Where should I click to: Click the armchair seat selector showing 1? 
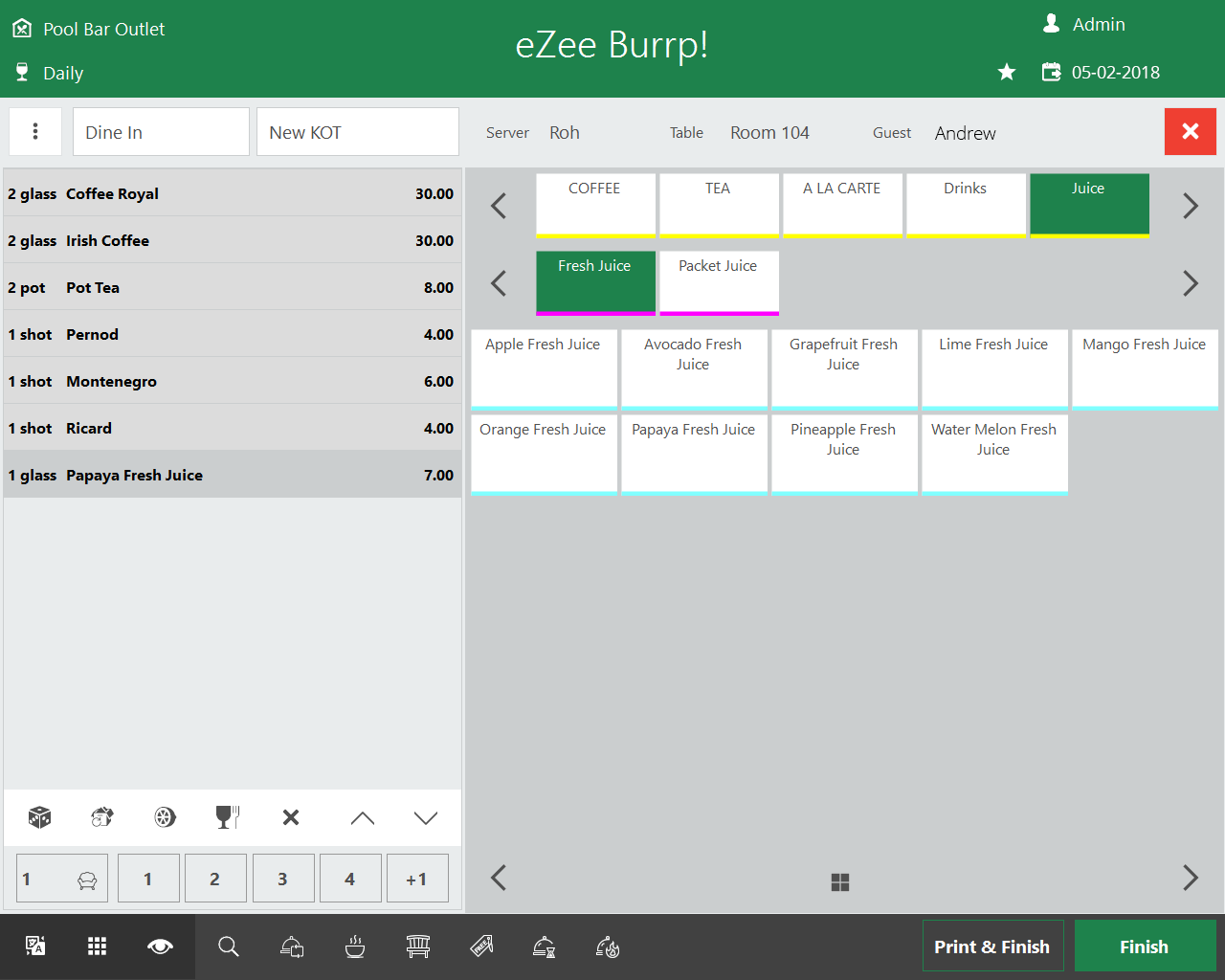[x=62, y=879]
